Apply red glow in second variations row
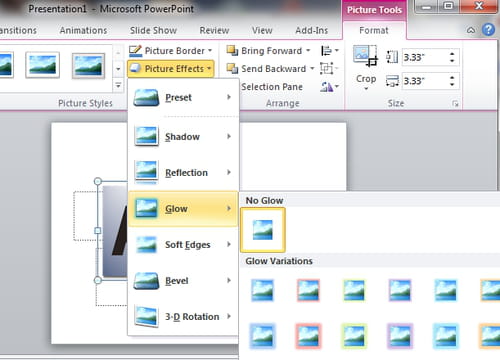 (x=308, y=336)
